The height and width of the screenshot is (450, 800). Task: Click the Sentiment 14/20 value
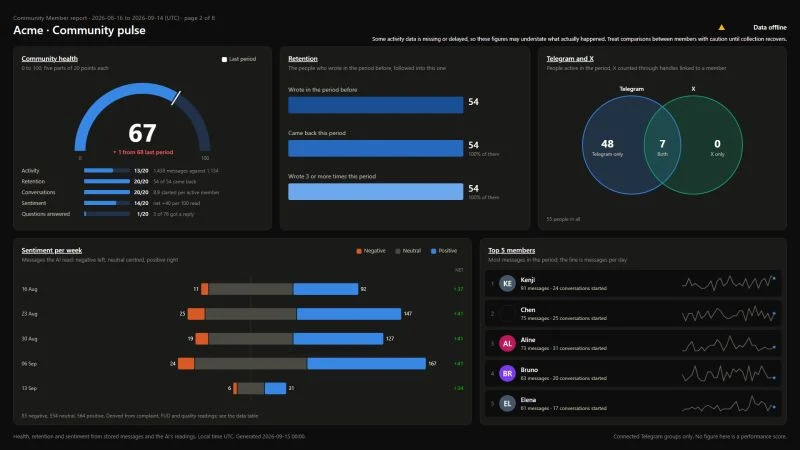[141, 203]
